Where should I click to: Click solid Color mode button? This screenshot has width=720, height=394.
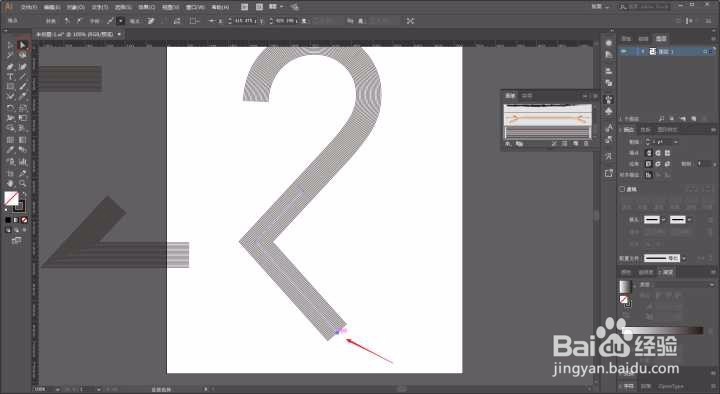8,220
